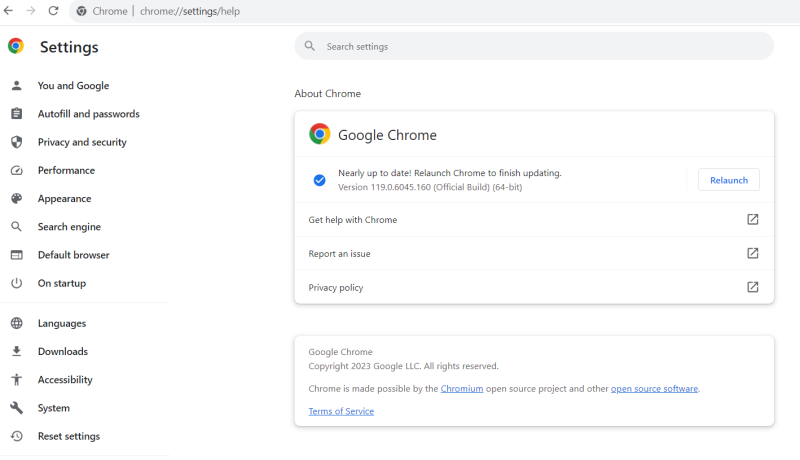Open external link icon for Get help
The height and width of the screenshot is (460, 800).
752,219
